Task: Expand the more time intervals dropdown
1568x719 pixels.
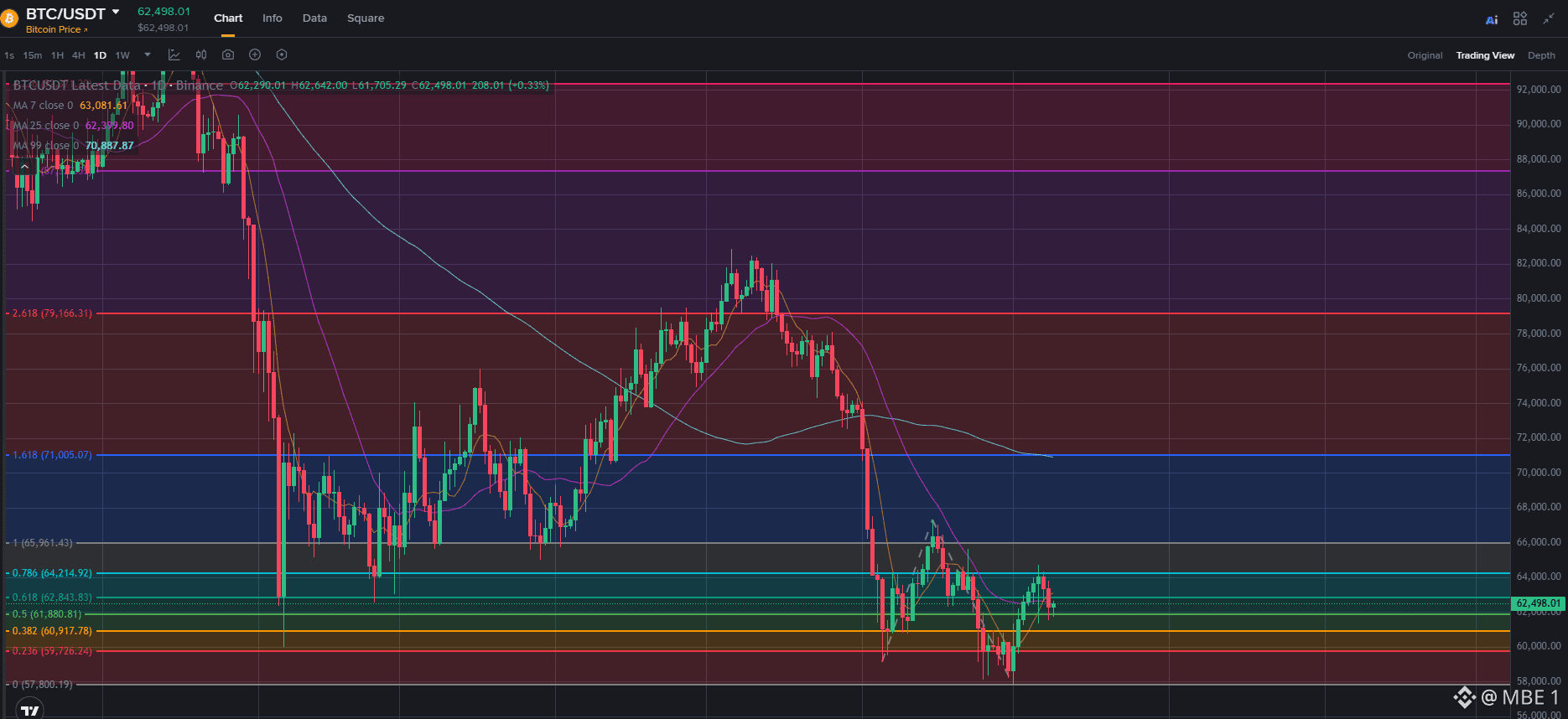Action: coord(148,55)
